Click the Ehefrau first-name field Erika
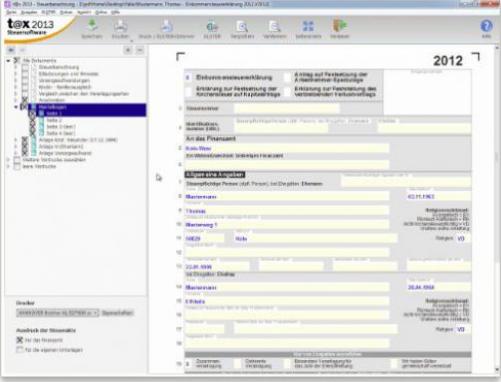The image size is (501, 382). pos(287,301)
